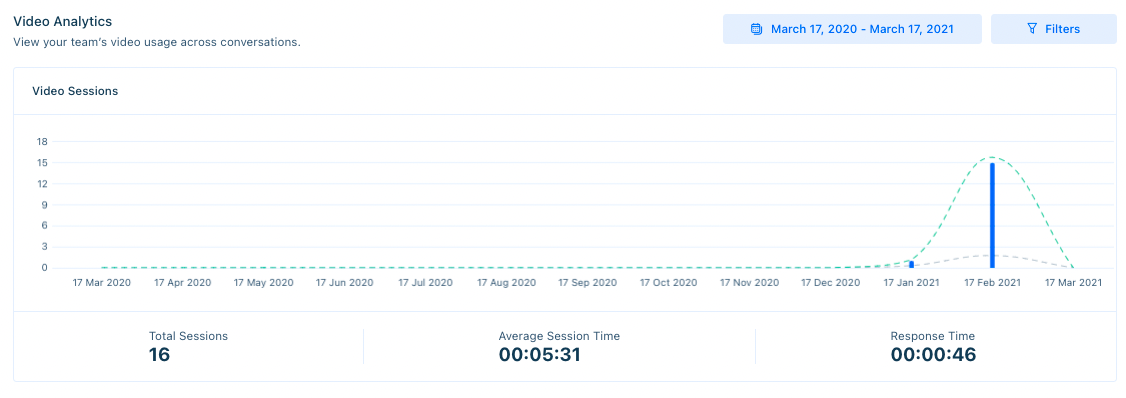Click the 17 Mar 2021 axis label
The width and height of the screenshot is (1126, 398).
pyautogui.click(x=1073, y=283)
